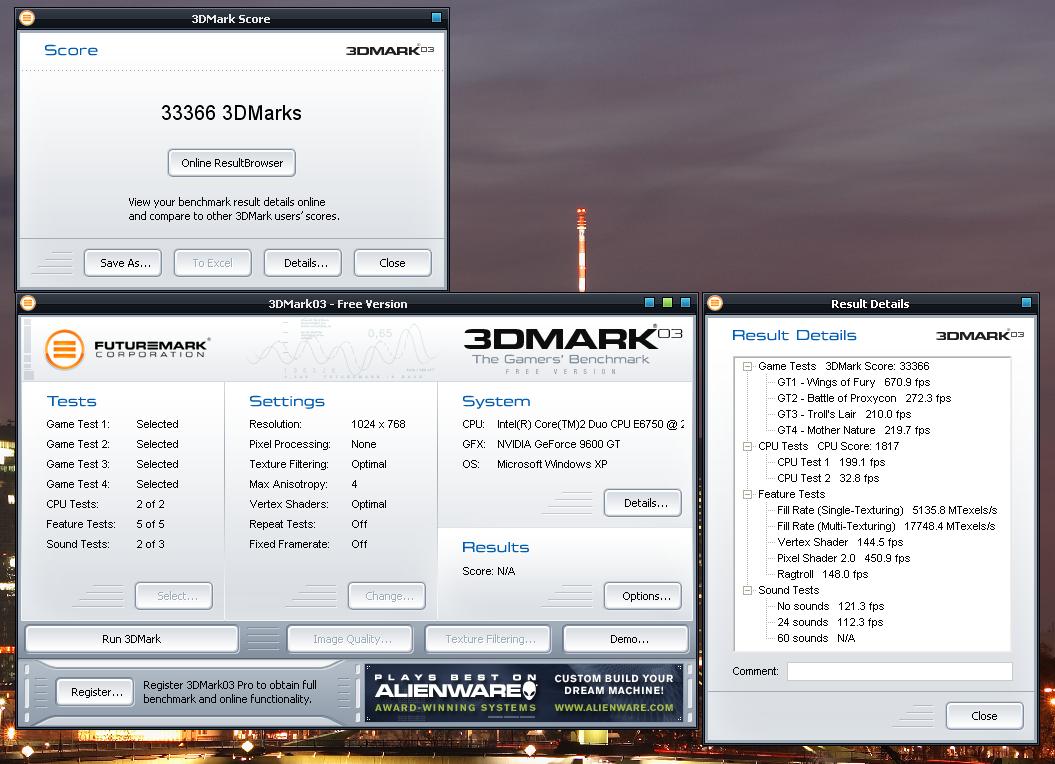Click the Feature Tests value 5 of 5
The width and height of the screenshot is (1055, 764).
click(x=150, y=524)
